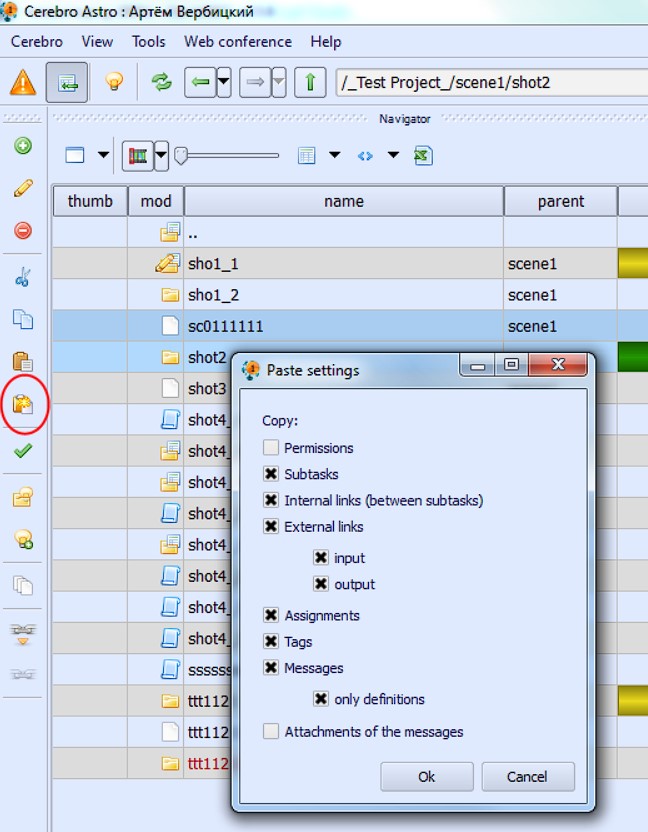Toggle the Tags checkbox
Screen dimensions: 648x832
pyautogui.click(x=271, y=642)
